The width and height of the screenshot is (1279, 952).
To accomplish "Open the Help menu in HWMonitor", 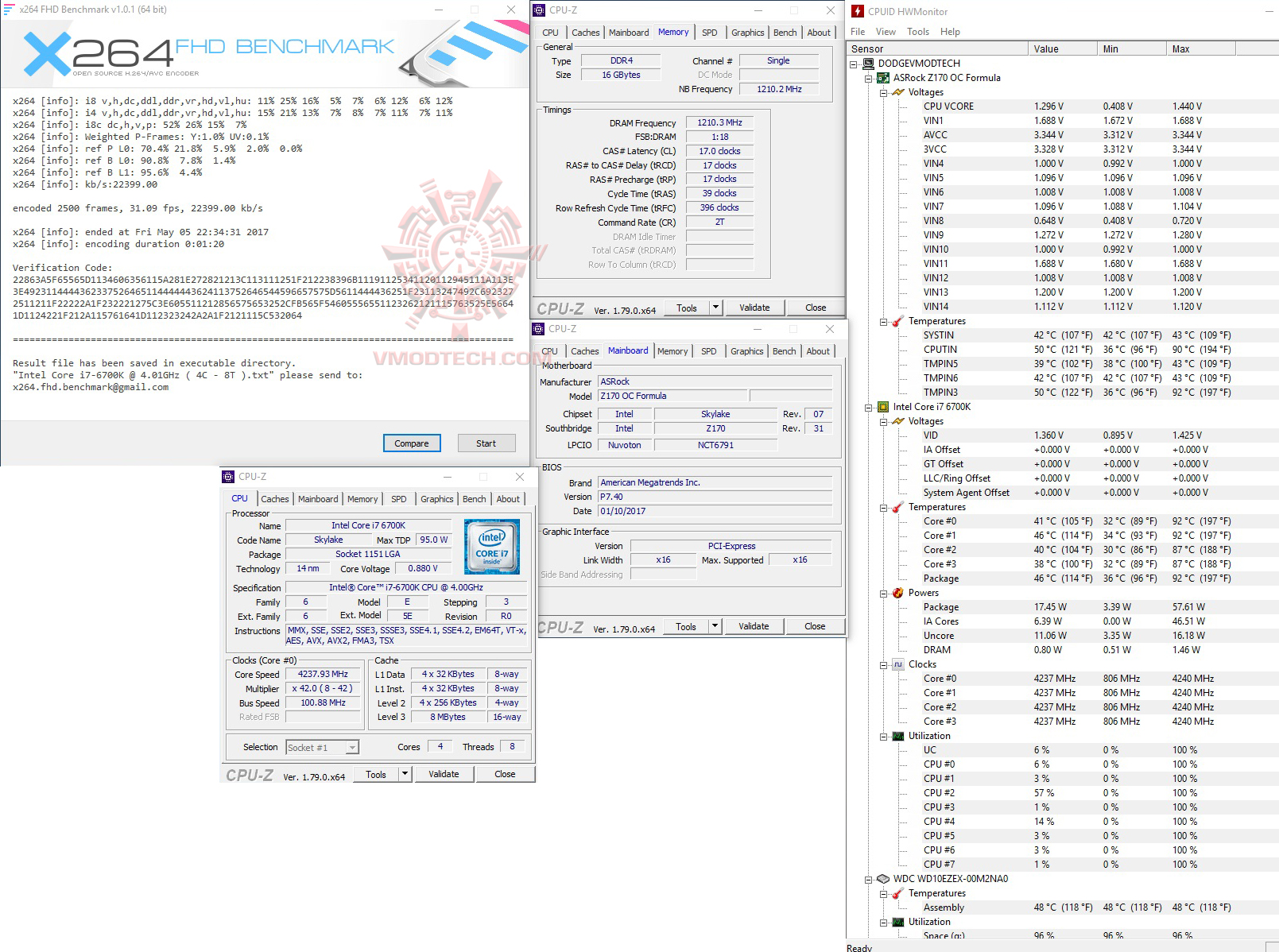I will click(x=950, y=32).
